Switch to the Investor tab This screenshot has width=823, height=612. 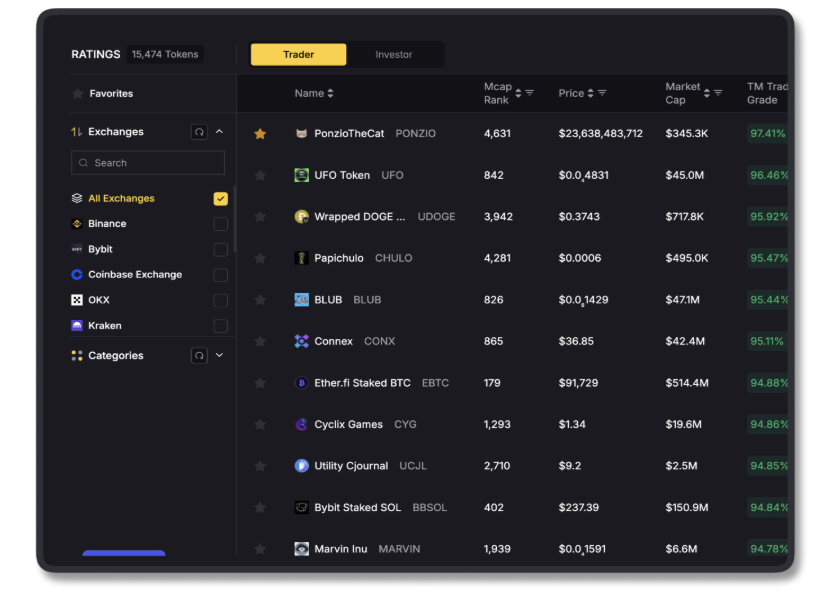click(x=393, y=55)
